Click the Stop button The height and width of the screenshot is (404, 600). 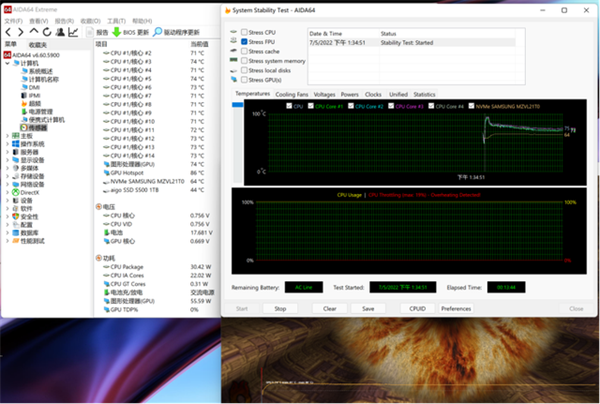pyautogui.click(x=279, y=308)
